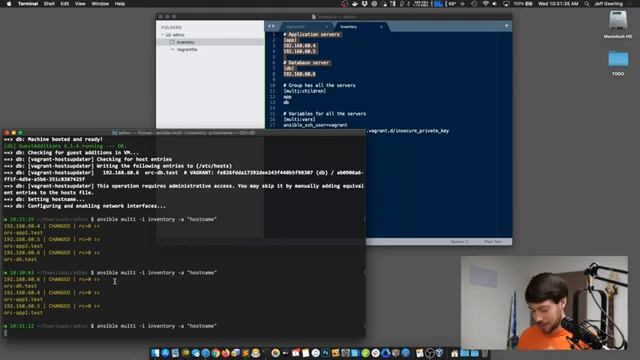
Task: Open Sublime Text from the Dock
Action: click(x=245, y=353)
